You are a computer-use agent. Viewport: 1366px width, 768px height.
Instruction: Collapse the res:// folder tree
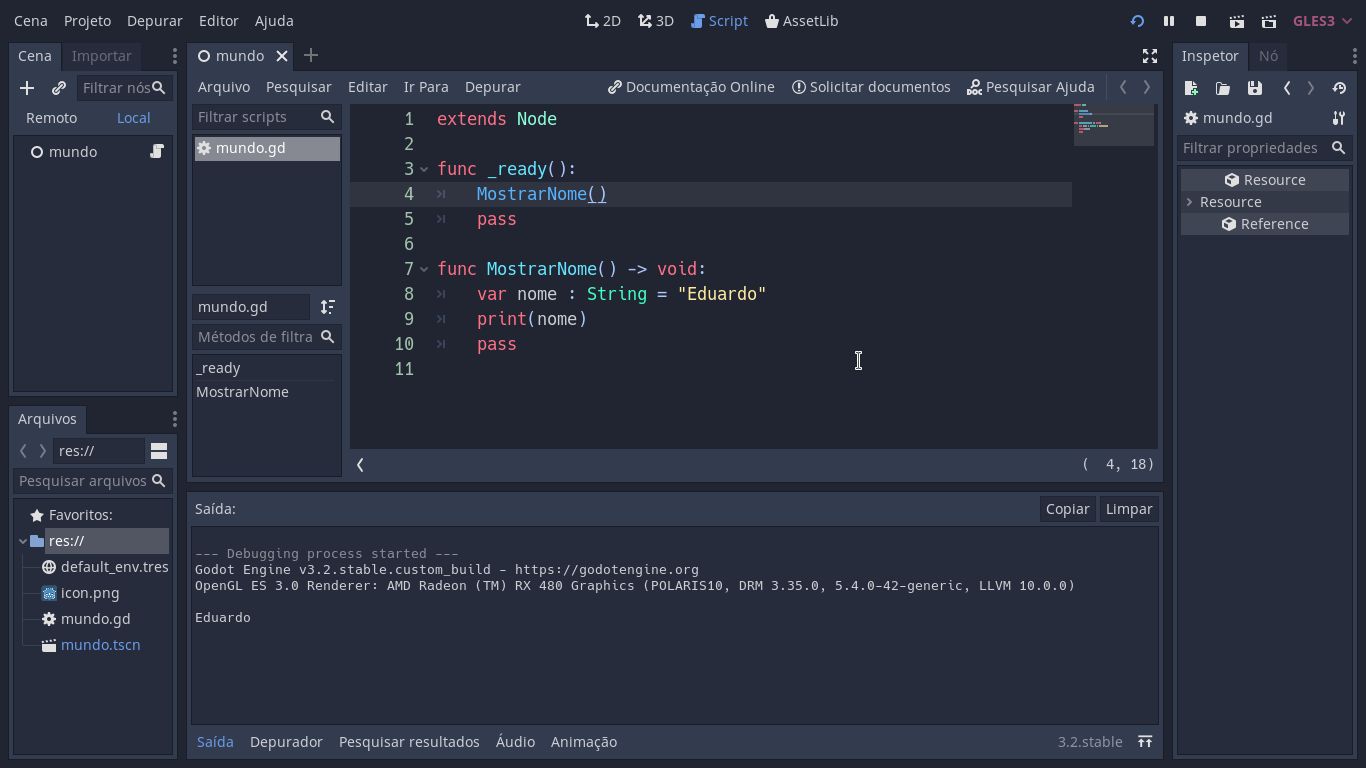click(x=23, y=541)
